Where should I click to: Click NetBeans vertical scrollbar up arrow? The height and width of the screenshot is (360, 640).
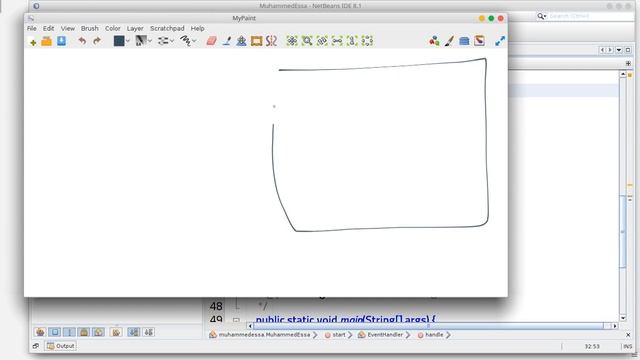pyautogui.click(x=623, y=74)
